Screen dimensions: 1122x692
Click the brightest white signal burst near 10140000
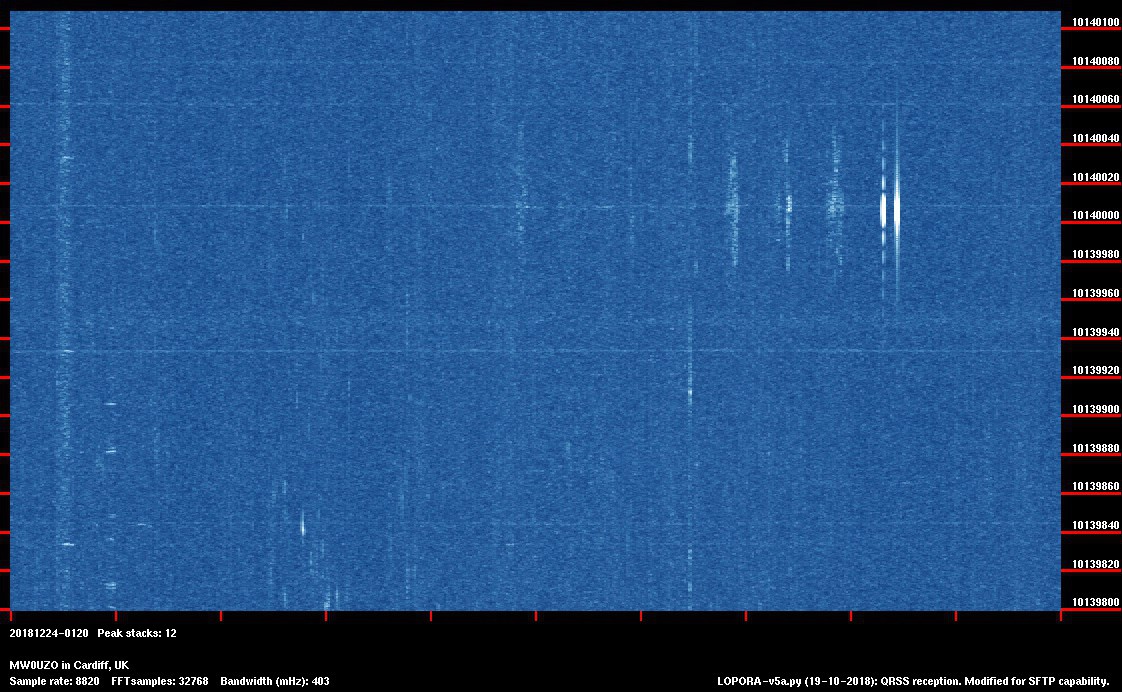(896, 208)
